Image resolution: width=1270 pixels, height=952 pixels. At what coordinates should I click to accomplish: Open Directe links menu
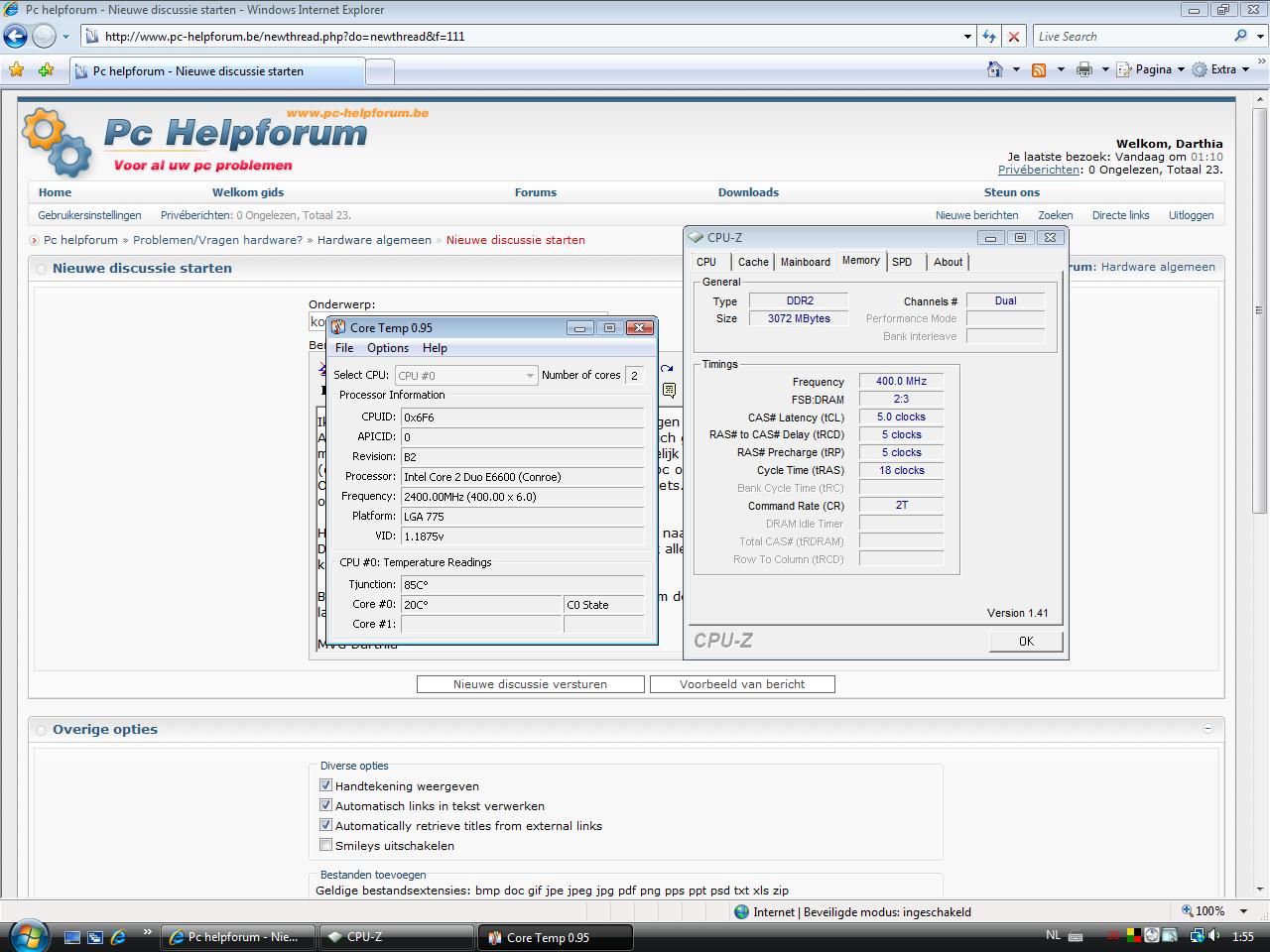[x=1120, y=215]
